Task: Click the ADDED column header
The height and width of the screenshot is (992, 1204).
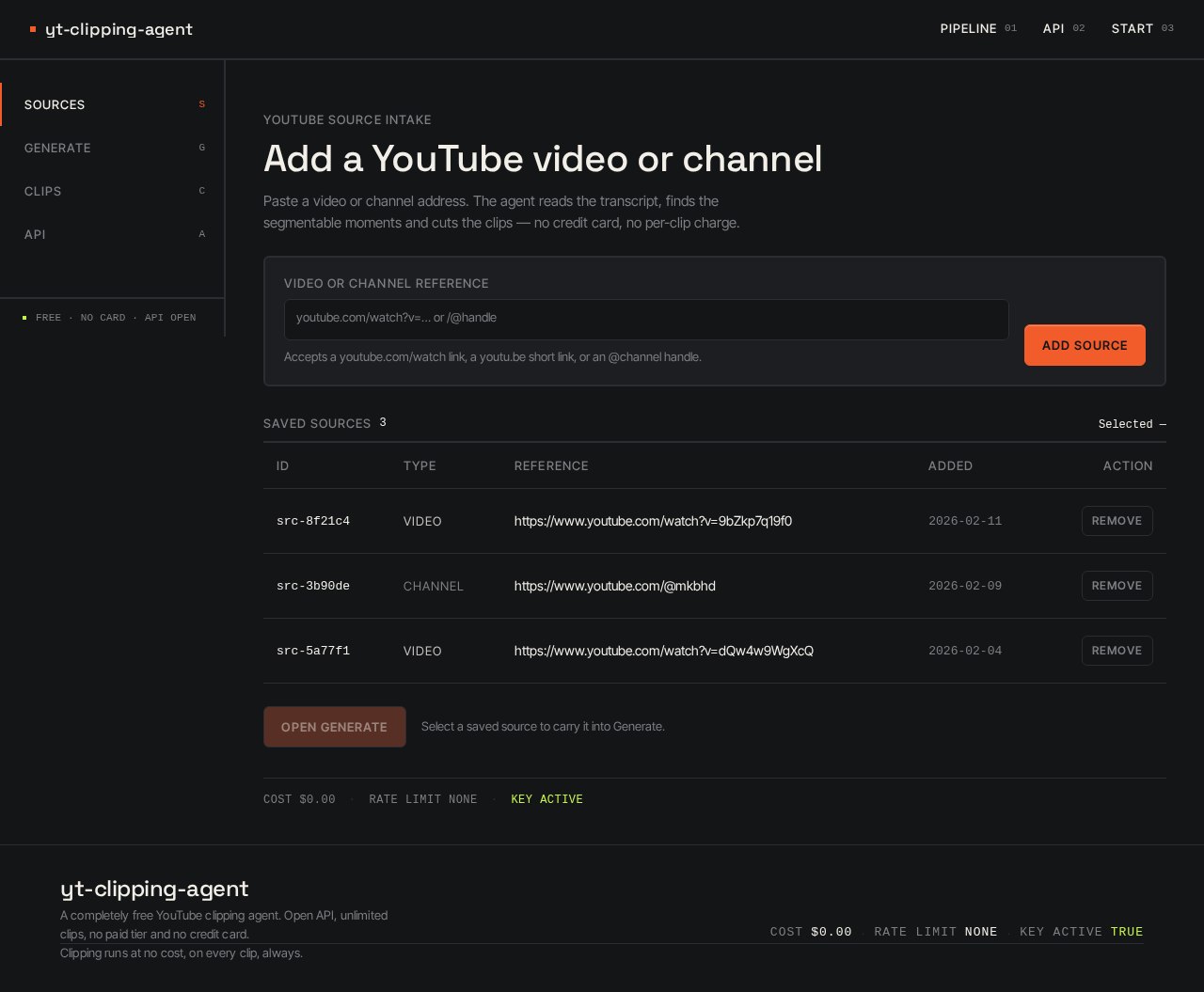Action: 951,465
